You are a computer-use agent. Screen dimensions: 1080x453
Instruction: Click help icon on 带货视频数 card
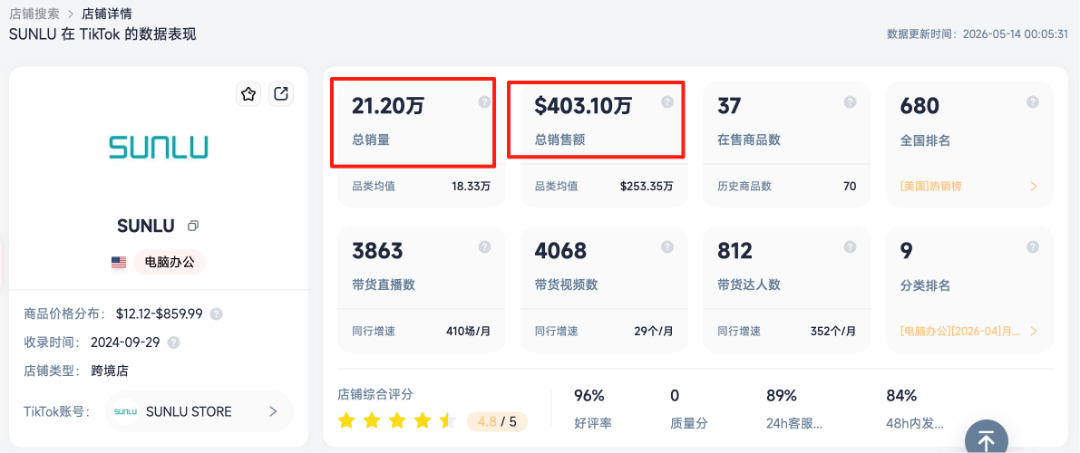(x=667, y=246)
